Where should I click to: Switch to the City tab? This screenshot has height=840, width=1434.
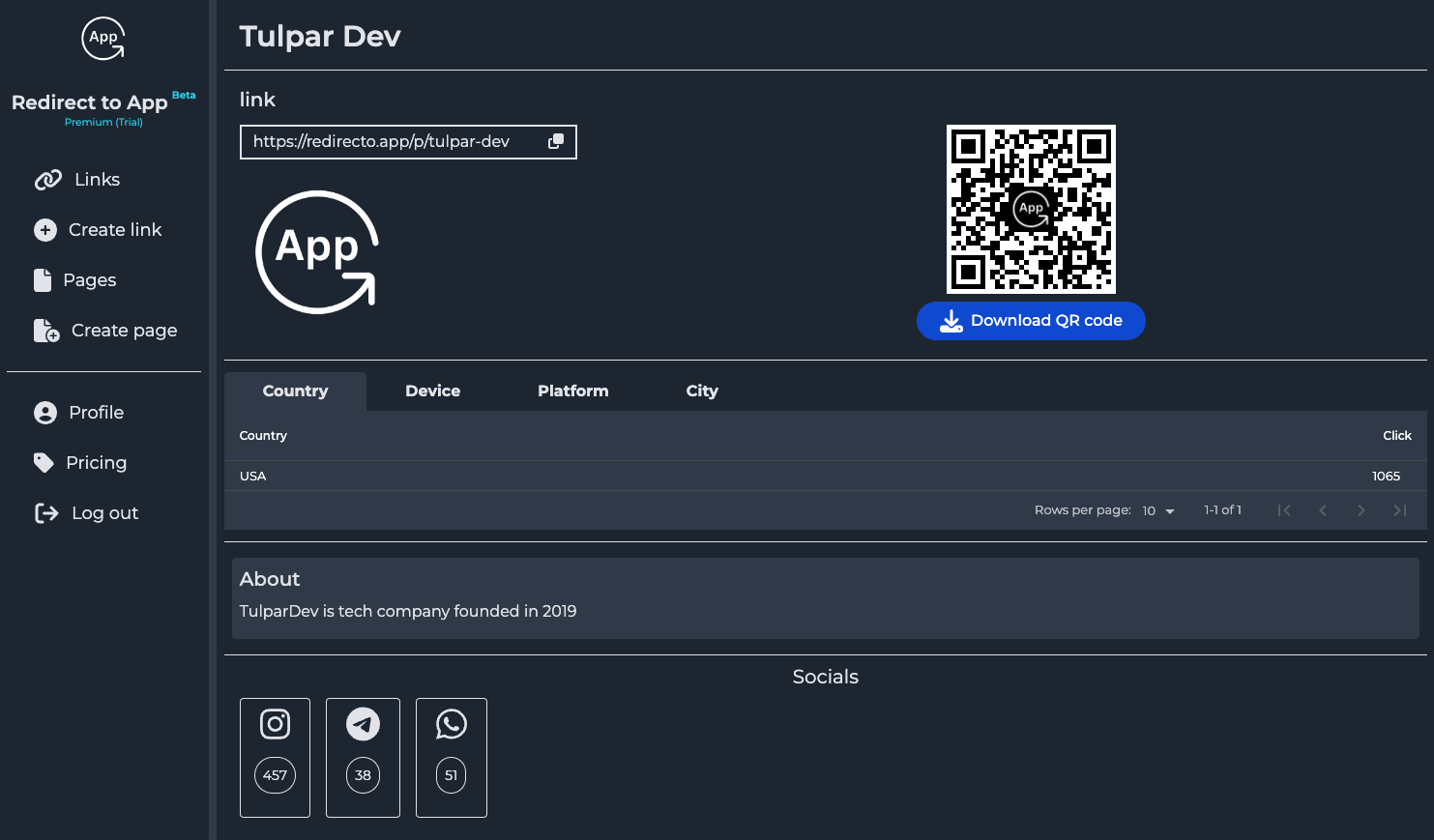pos(702,391)
